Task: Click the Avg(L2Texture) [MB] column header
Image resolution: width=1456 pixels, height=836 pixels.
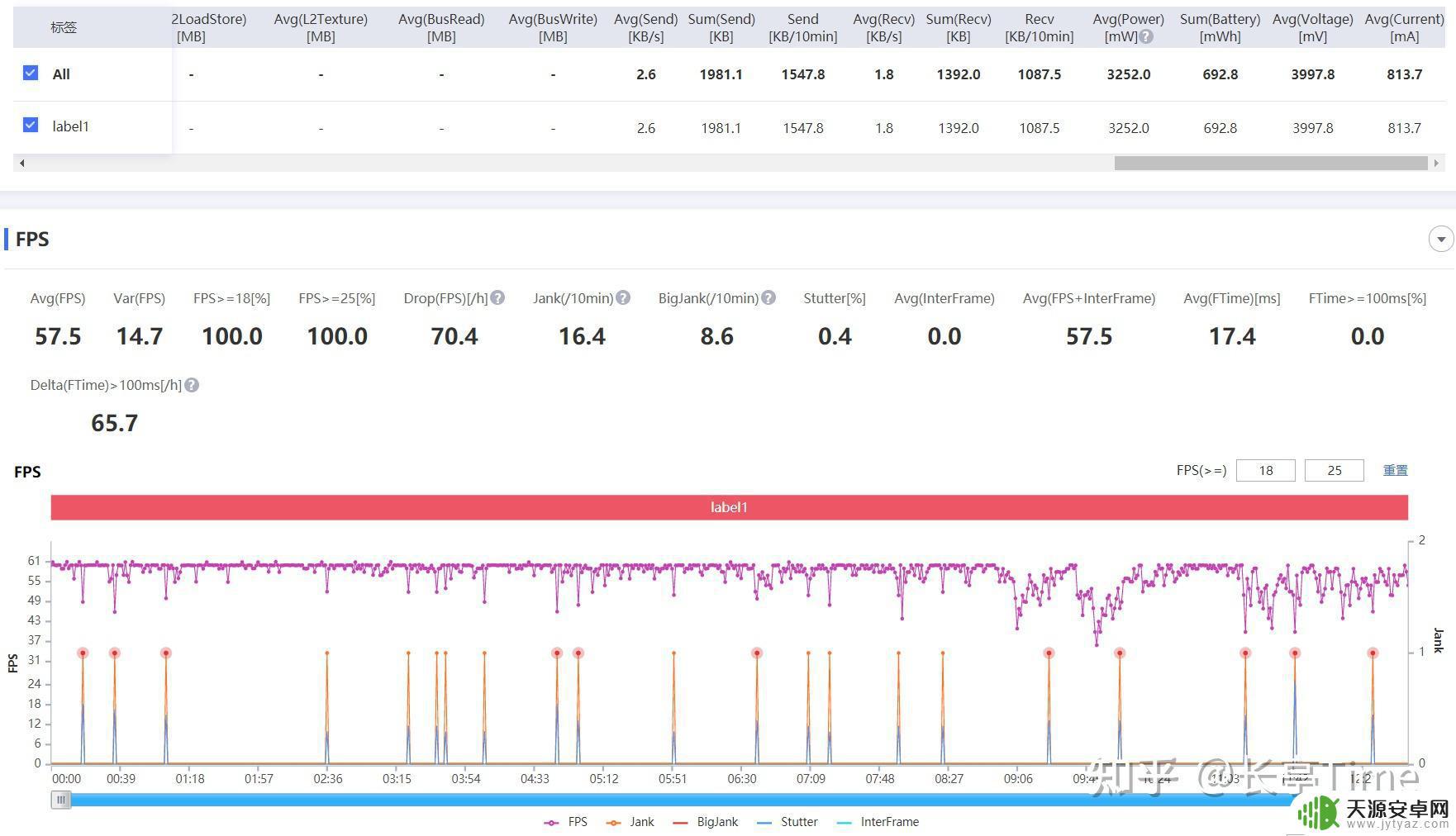Action: coord(321,27)
